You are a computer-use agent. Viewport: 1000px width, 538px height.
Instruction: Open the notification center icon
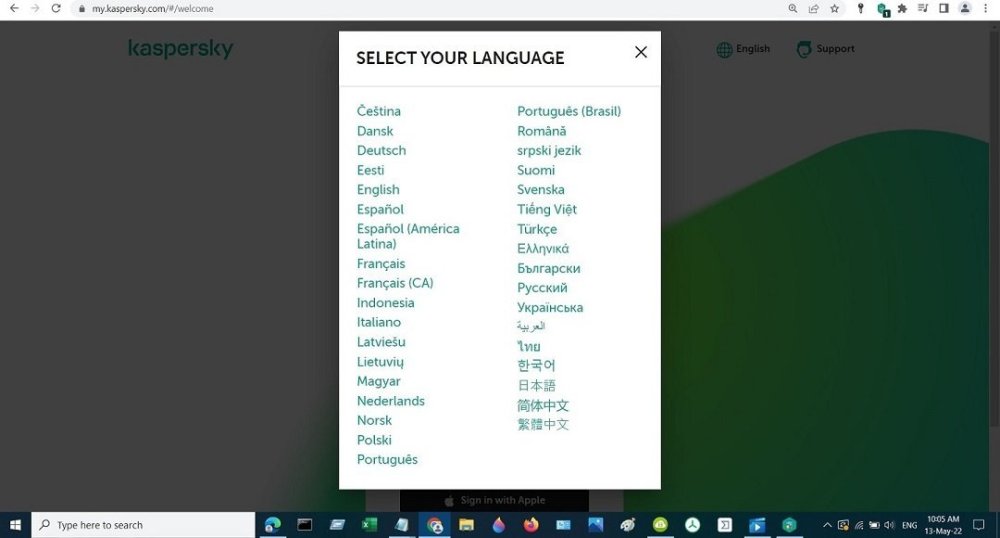pos(979,525)
